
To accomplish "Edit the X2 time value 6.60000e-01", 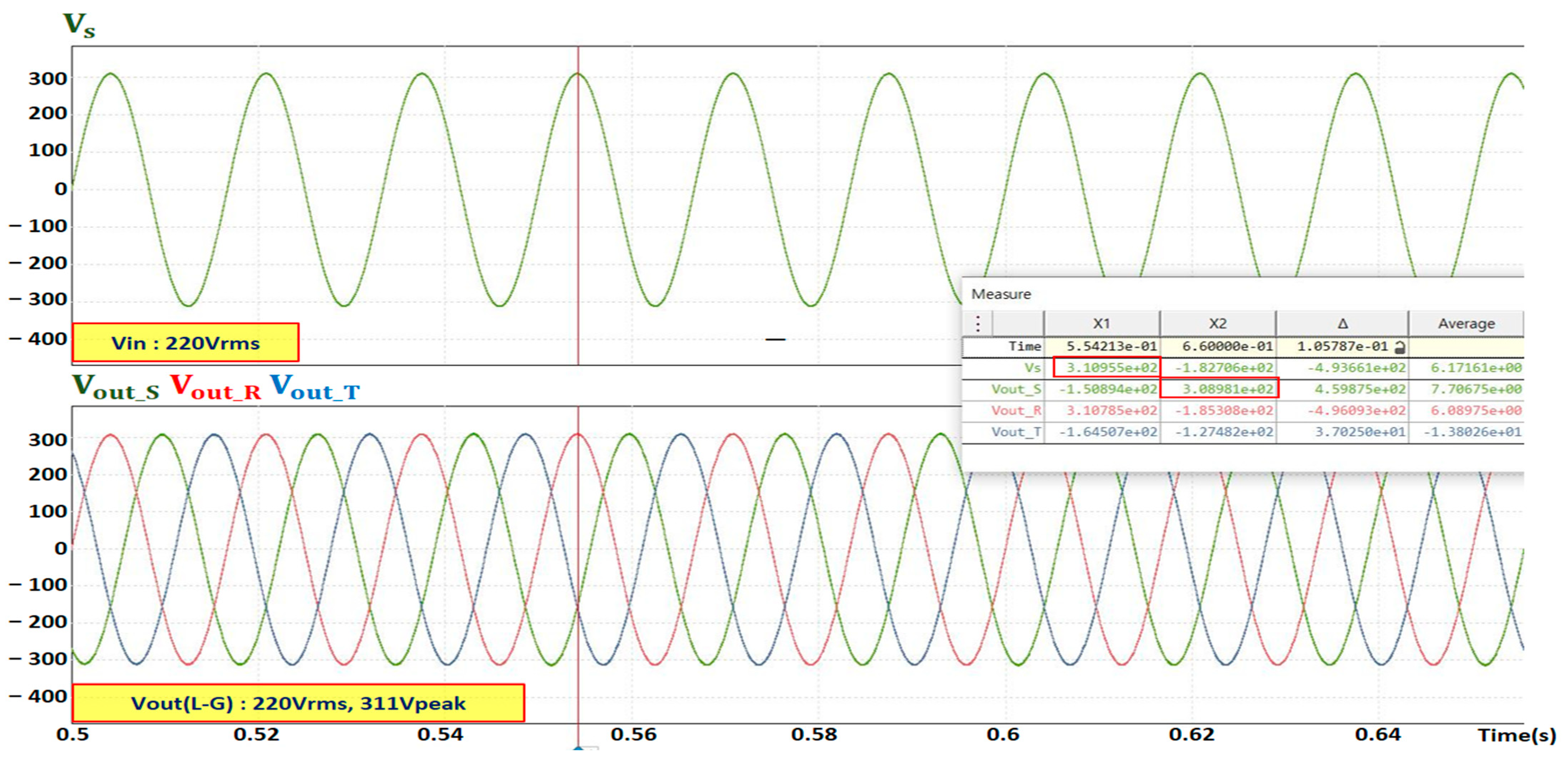I will (x=1227, y=346).
